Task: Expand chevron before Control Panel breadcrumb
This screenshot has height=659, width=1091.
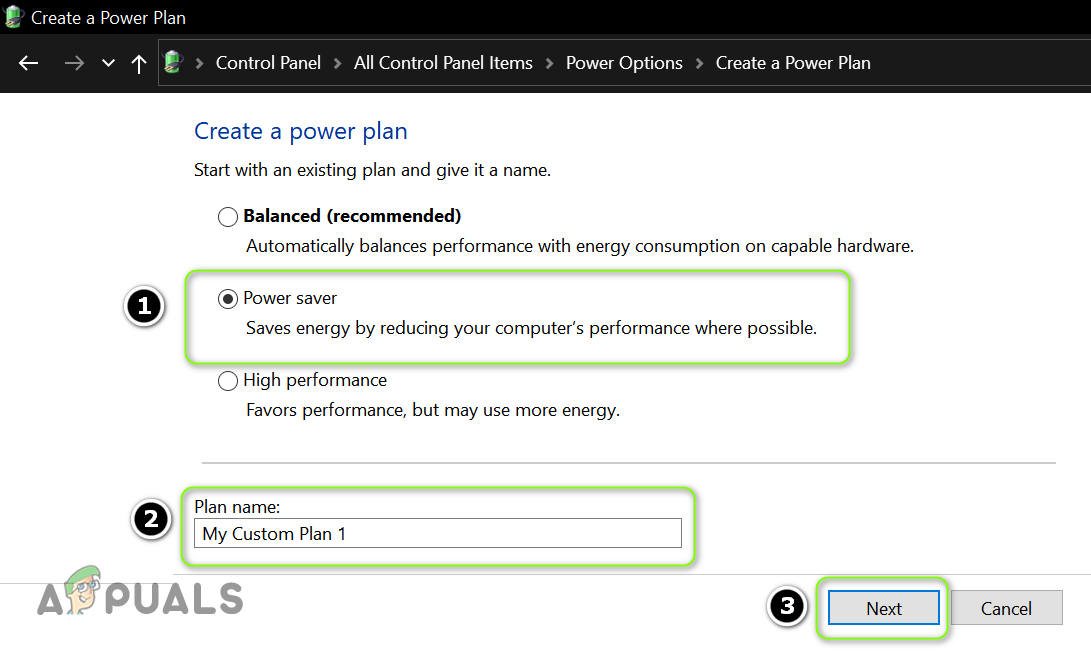Action: click(x=200, y=63)
